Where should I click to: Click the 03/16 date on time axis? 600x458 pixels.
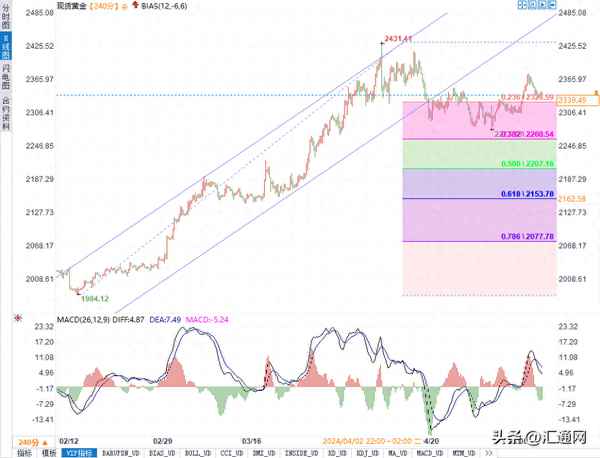[x=251, y=441]
